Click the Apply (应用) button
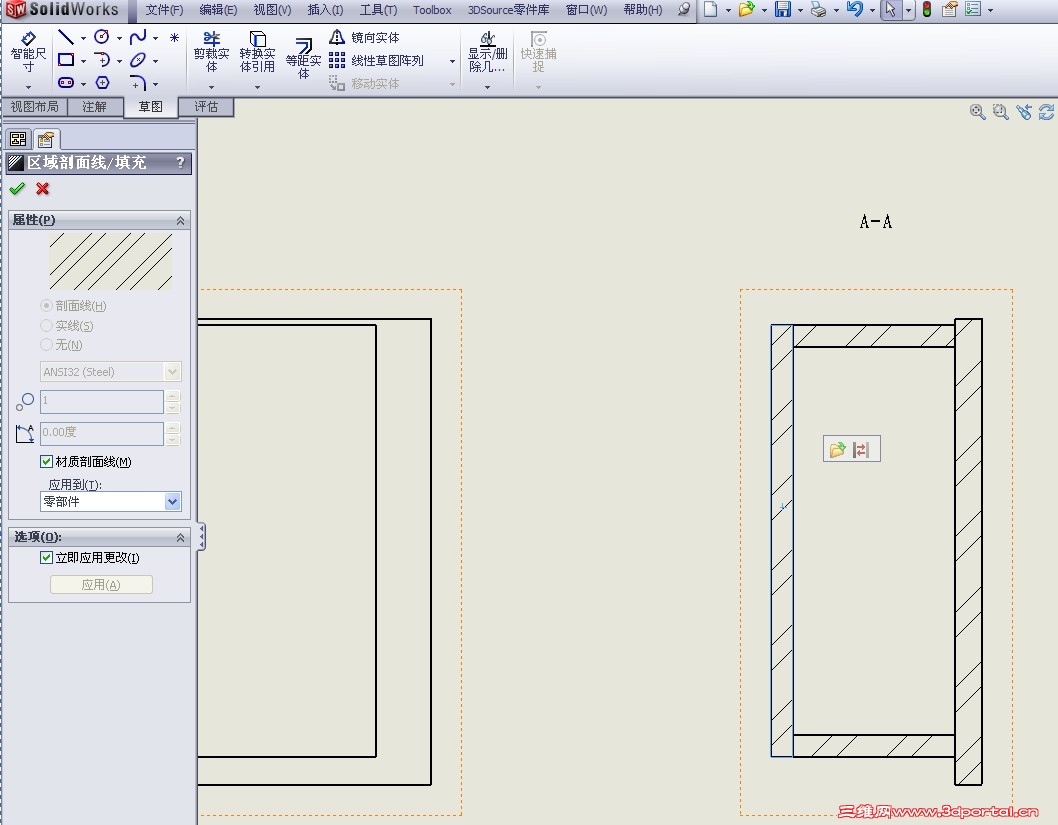Viewport: 1058px width, 825px height. point(101,584)
